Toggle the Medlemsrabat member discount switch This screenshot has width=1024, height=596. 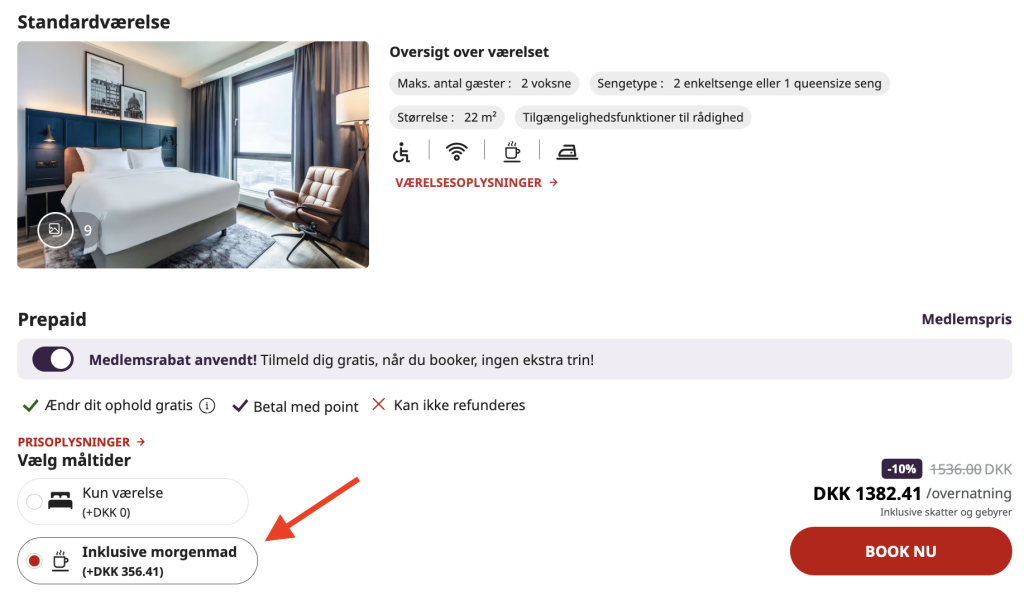click(53, 359)
